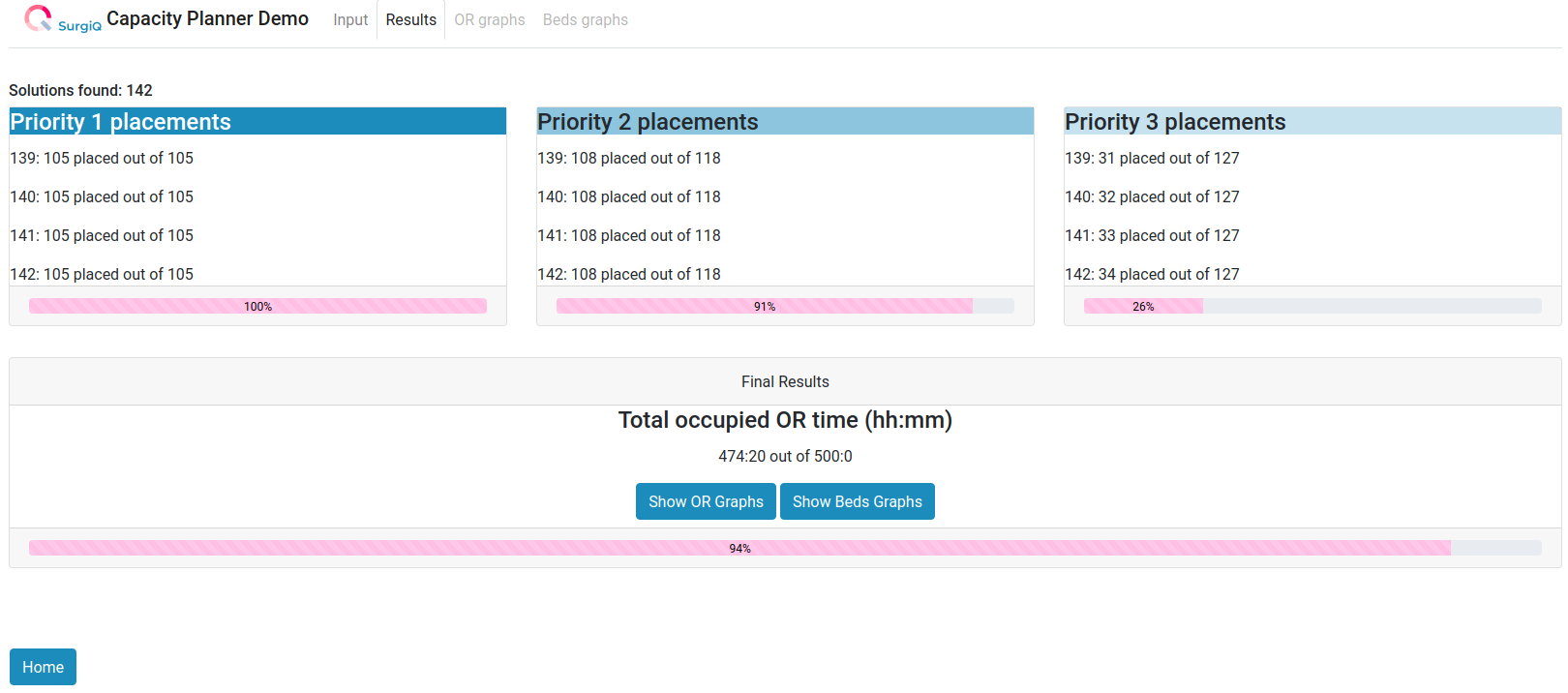Click the Priority 3 placements header
This screenshot has width=1568, height=693.
point(1312,121)
